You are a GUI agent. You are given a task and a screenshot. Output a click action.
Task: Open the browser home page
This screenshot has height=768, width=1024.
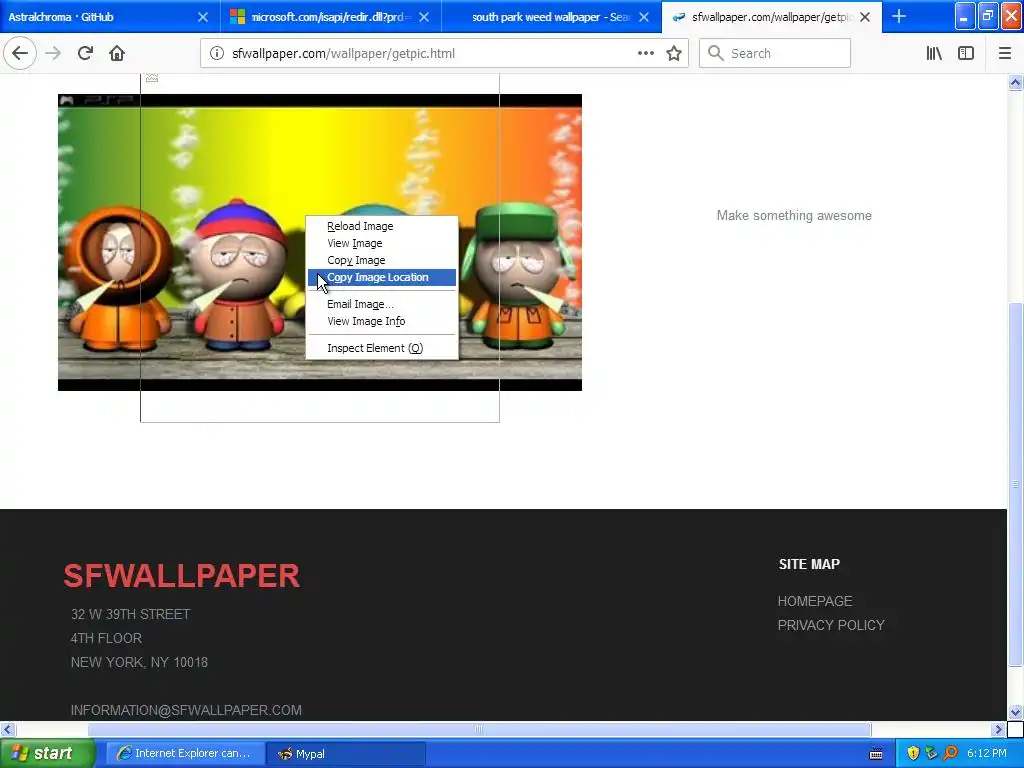point(117,53)
